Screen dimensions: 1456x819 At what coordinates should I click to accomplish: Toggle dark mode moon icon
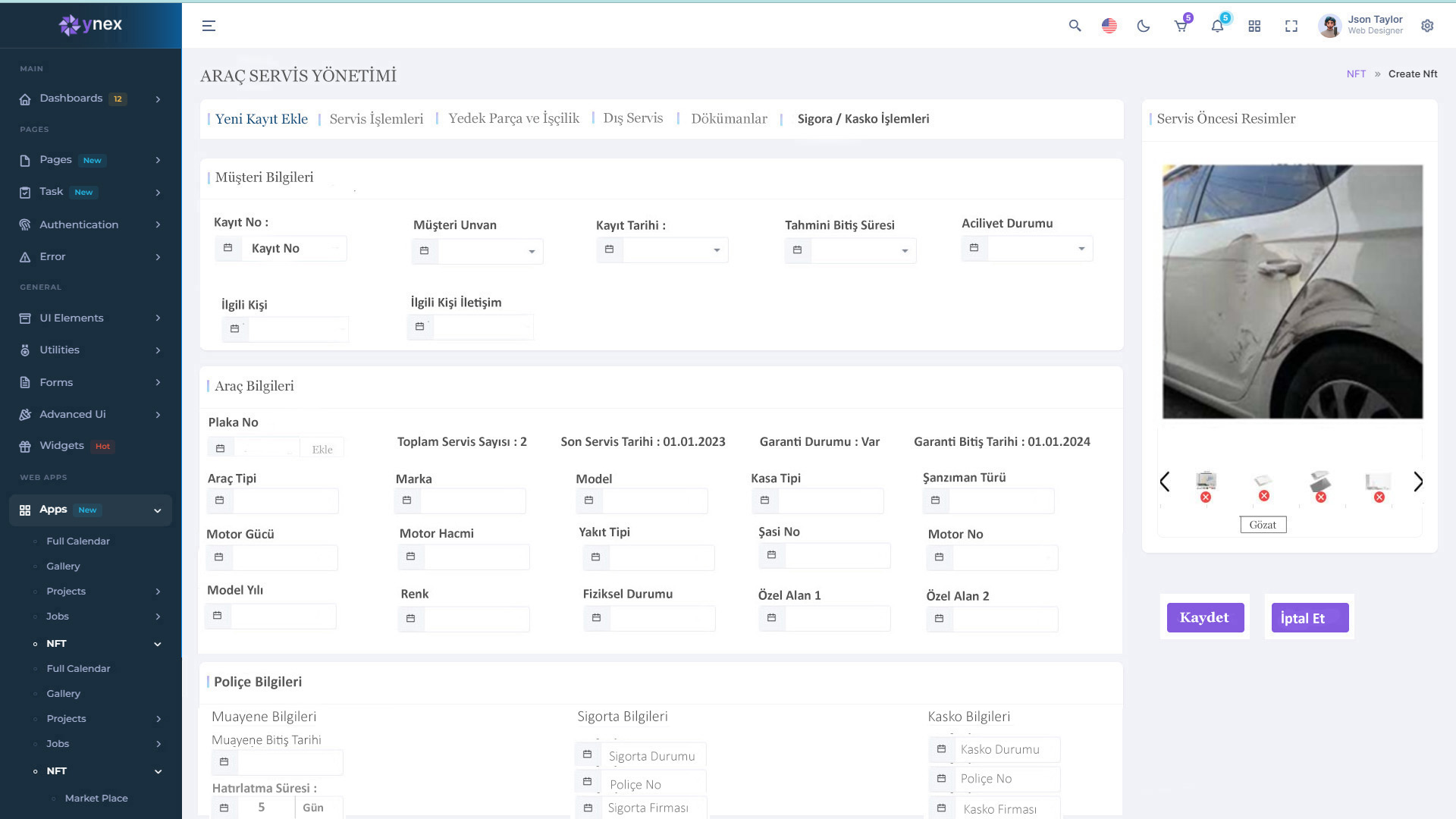pos(1144,26)
